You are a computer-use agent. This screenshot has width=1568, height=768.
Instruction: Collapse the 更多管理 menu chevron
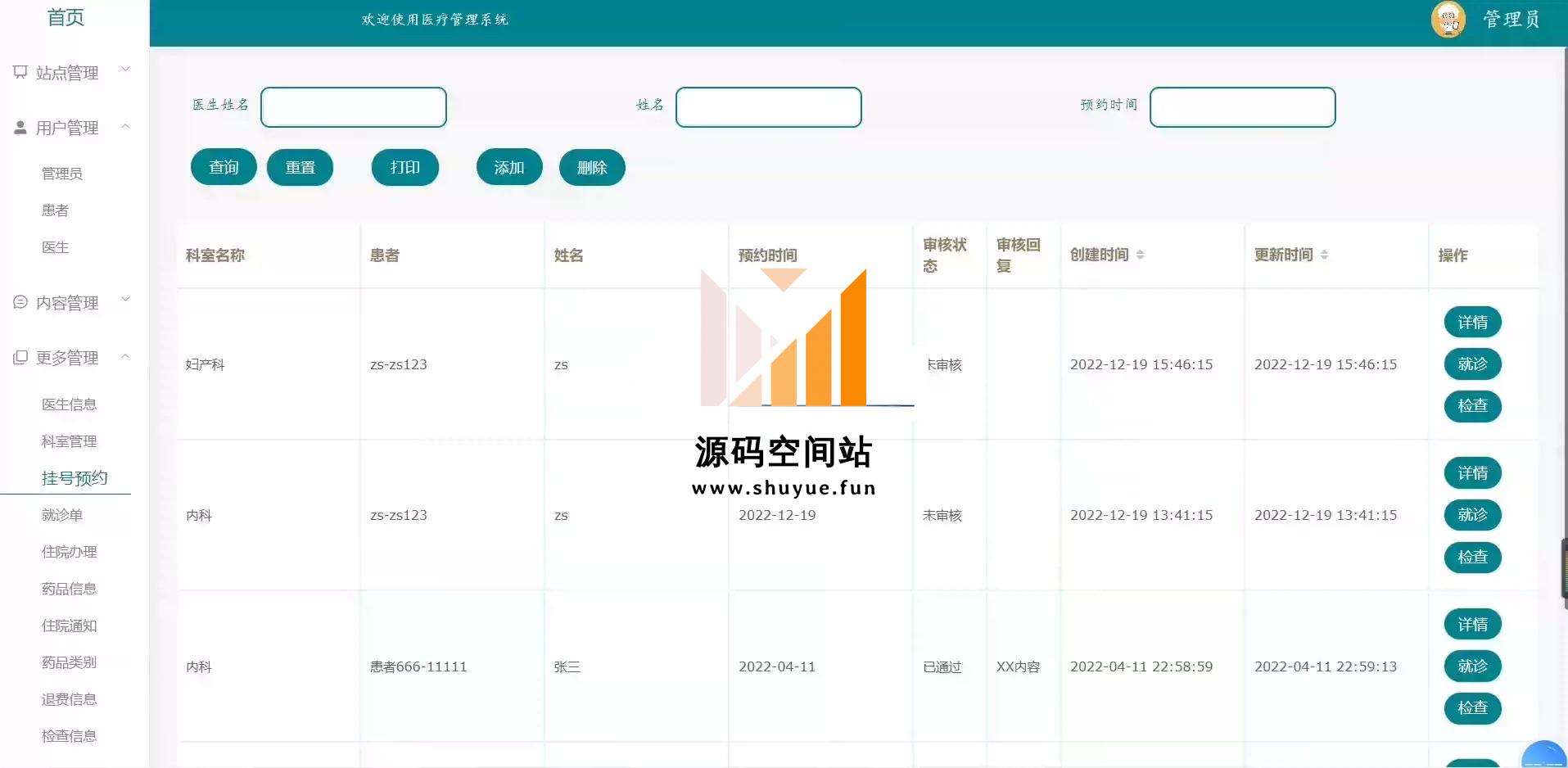[125, 355]
